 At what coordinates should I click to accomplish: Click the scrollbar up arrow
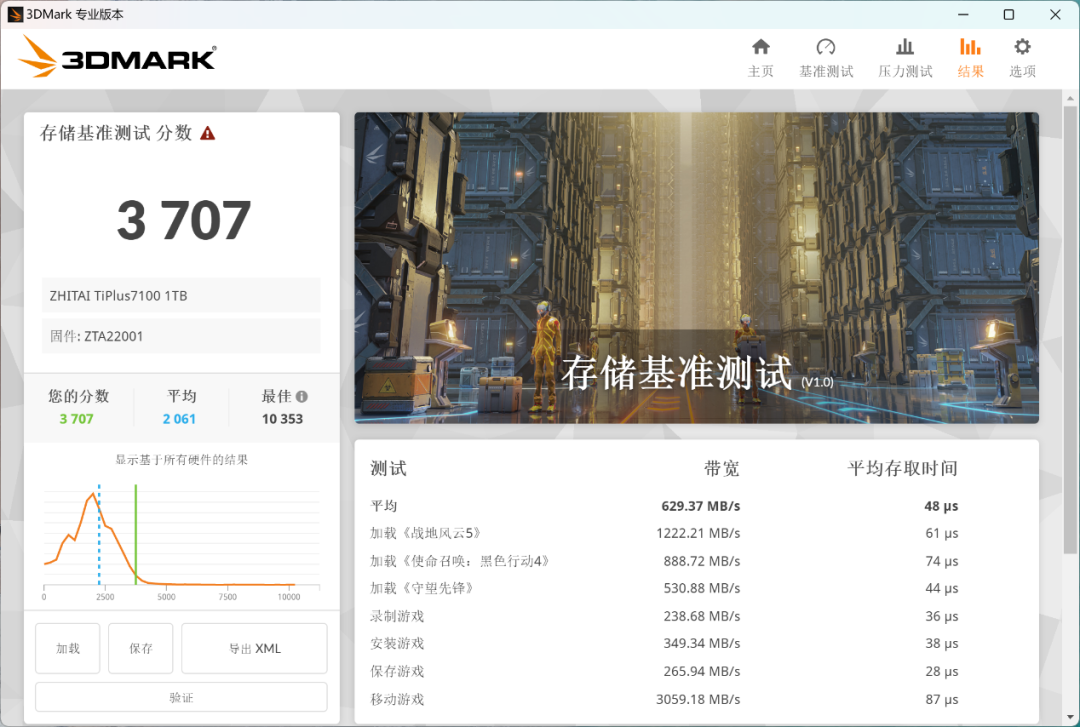[1070, 99]
